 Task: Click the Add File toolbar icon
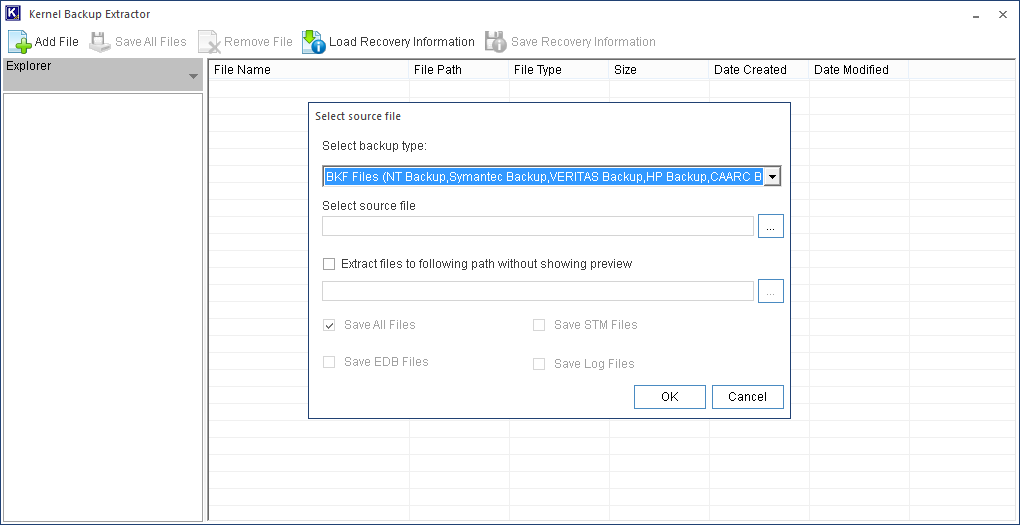pos(20,42)
